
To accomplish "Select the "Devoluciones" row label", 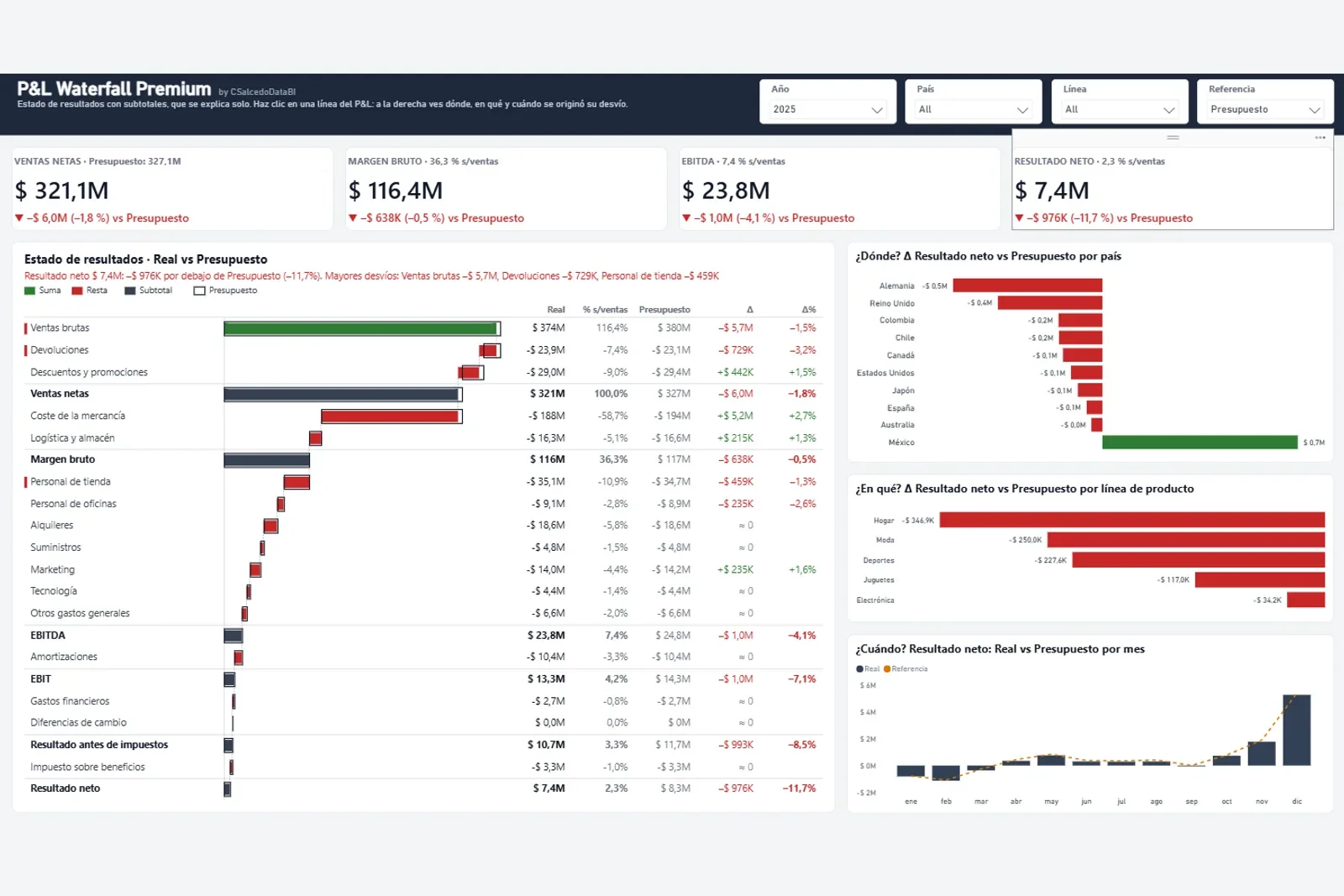I will pyautogui.click(x=60, y=349).
